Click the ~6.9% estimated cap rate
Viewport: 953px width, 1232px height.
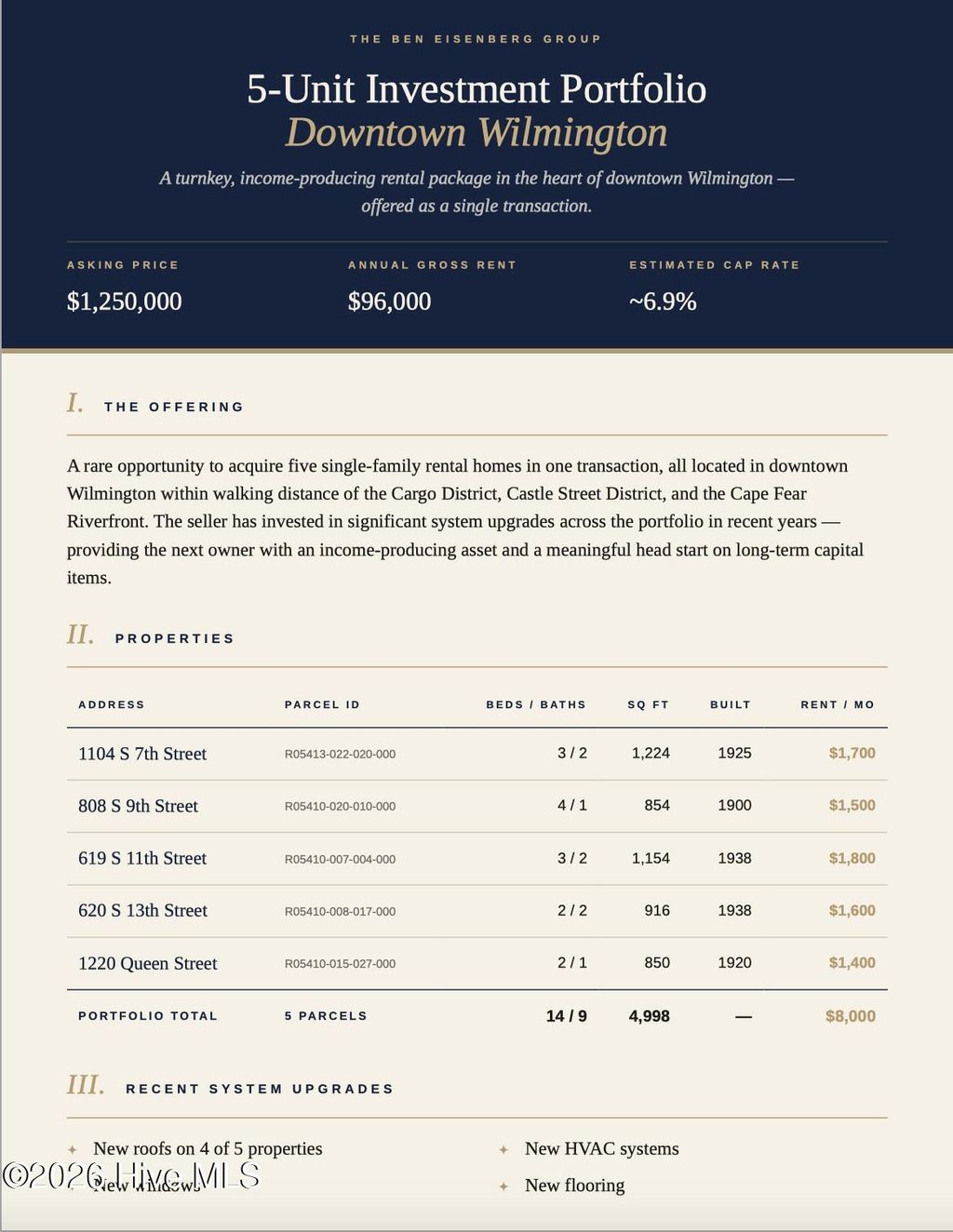click(663, 301)
